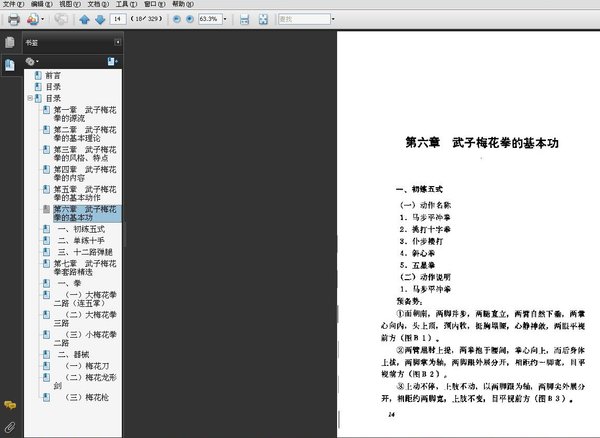Screen dimensions: 600x438
Task: Click the zoom in round button
Action: pyautogui.click(x=190, y=19)
